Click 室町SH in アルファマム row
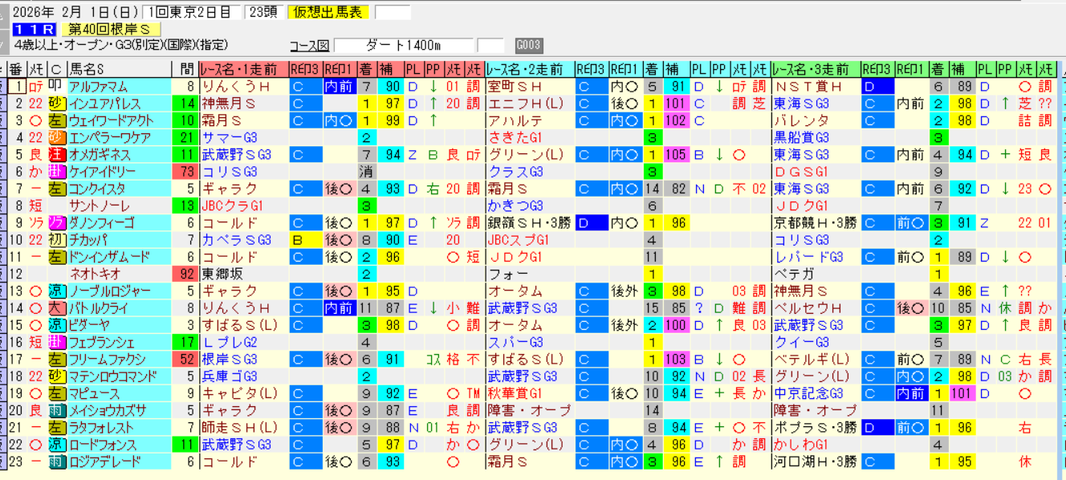Viewport: 1066px width, 480px height. pyautogui.click(x=513, y=86)
